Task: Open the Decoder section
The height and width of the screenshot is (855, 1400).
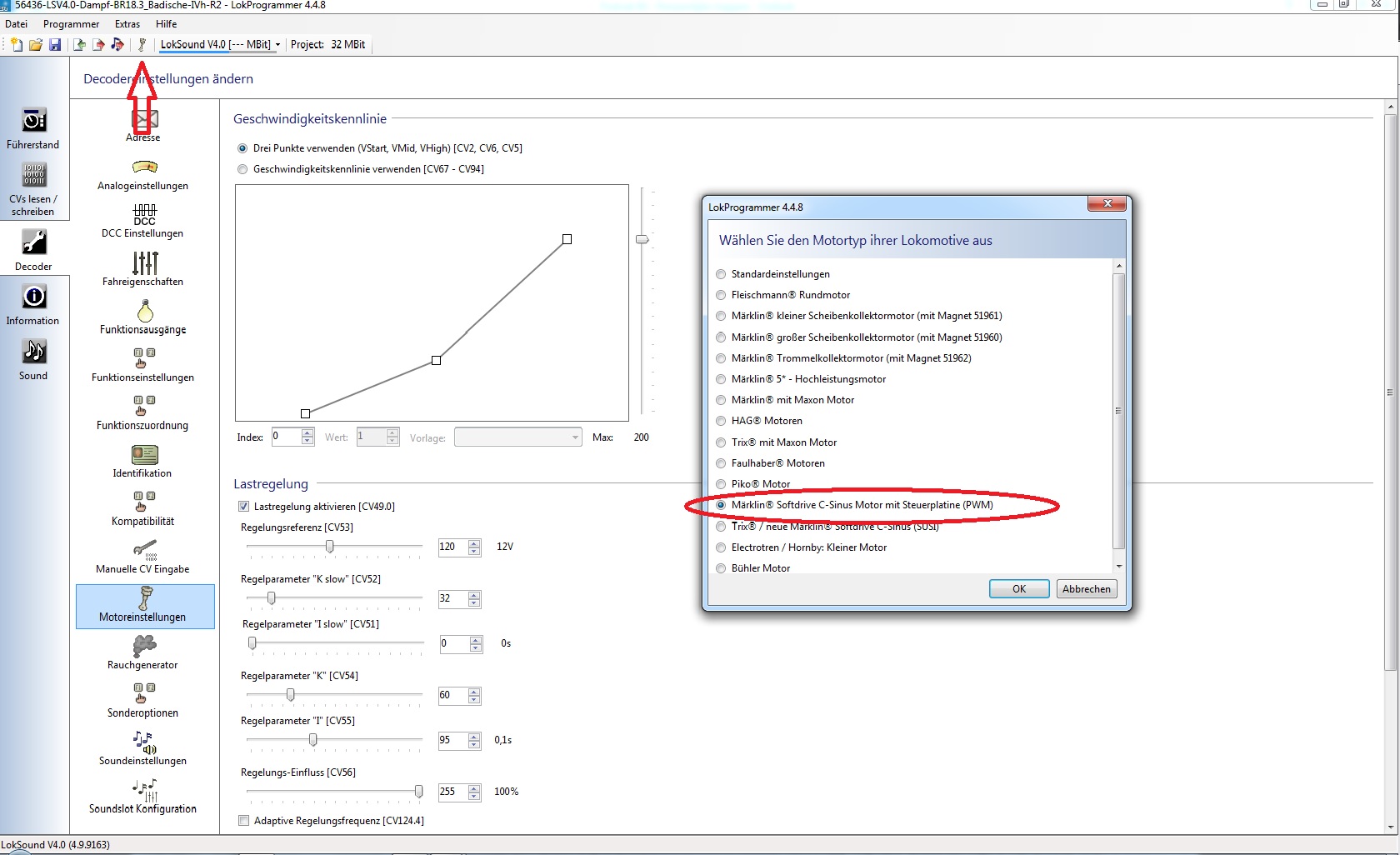Action: pyautogui.click(x=33, y=250)
